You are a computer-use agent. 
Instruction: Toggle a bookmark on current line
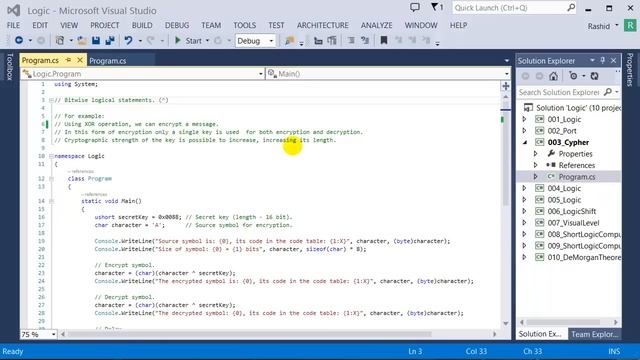(x=384, y=40)
